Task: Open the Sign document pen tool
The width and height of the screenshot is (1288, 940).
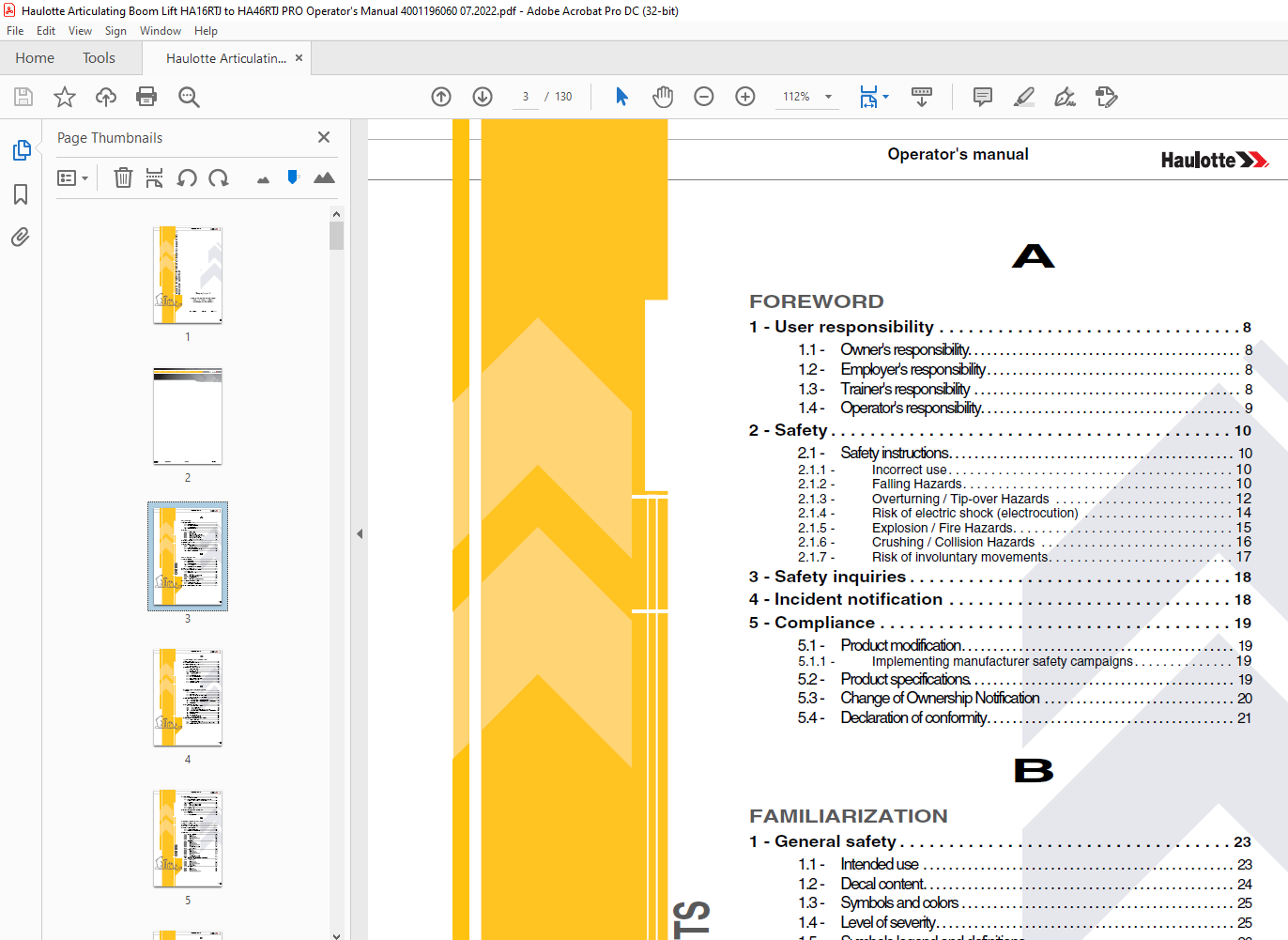Action: coord(1065,97)
